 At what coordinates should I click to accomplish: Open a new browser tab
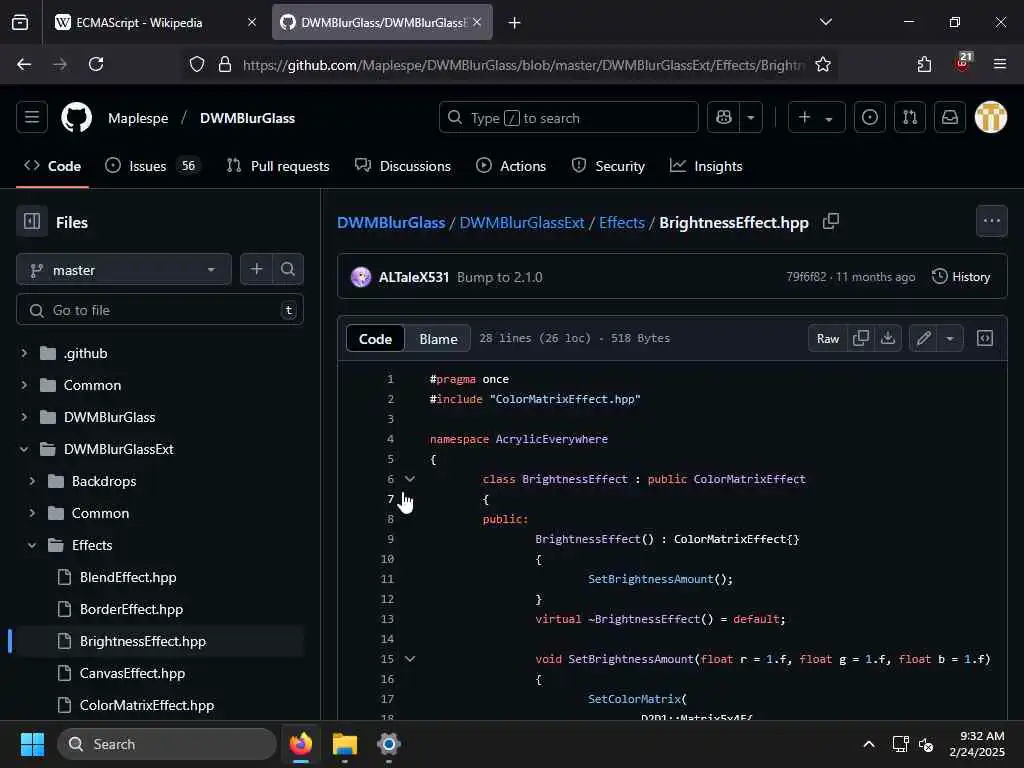(x=514, y=22)
